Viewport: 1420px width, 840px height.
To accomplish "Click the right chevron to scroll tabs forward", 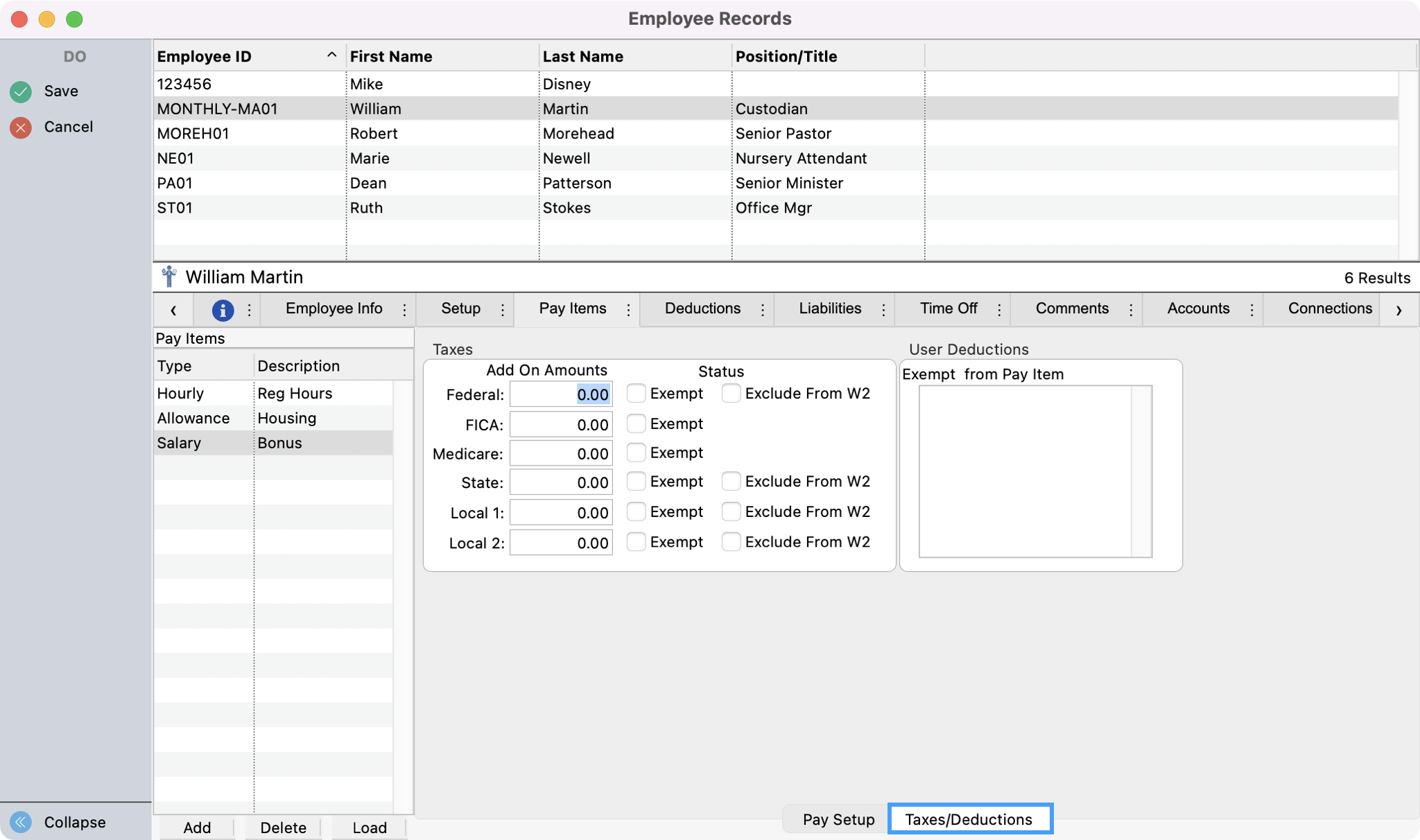I will [x=1399, y=310].
